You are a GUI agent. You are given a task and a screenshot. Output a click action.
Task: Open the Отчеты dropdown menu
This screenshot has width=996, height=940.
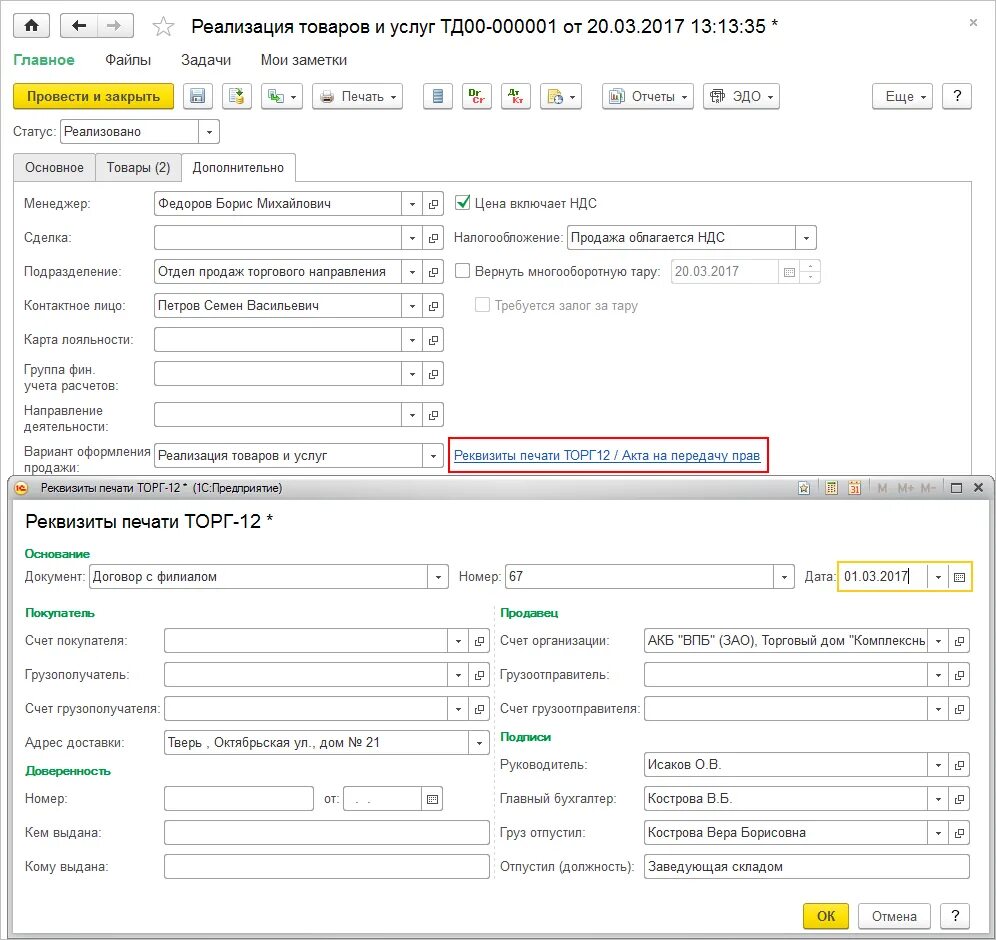pos(647,97)
